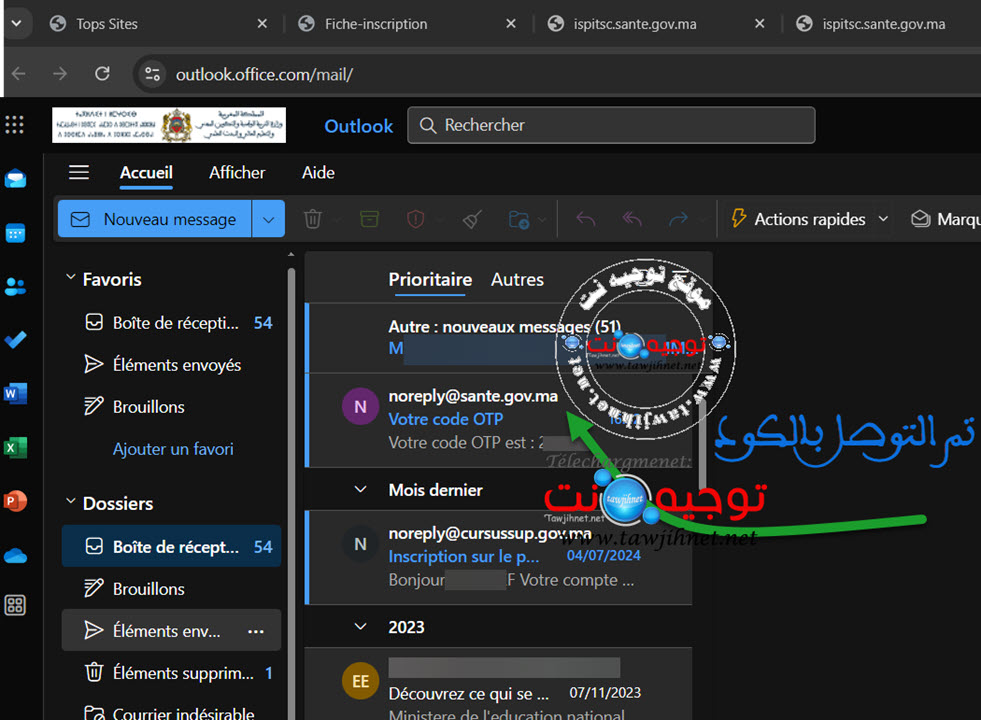Open the app launcher grid icon

(14, 125)
